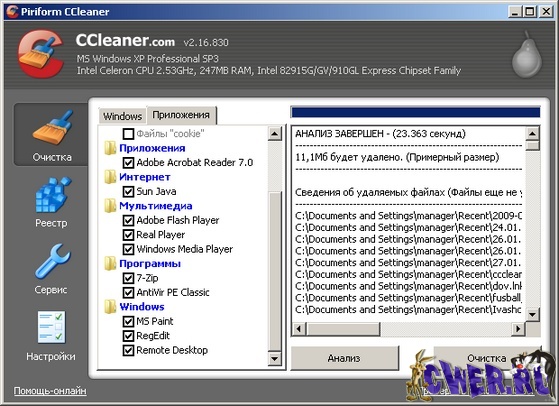The width and height of the screenshot is (559, 406).
Task: Select the blue Windows group heading
Action: point(142,307)
